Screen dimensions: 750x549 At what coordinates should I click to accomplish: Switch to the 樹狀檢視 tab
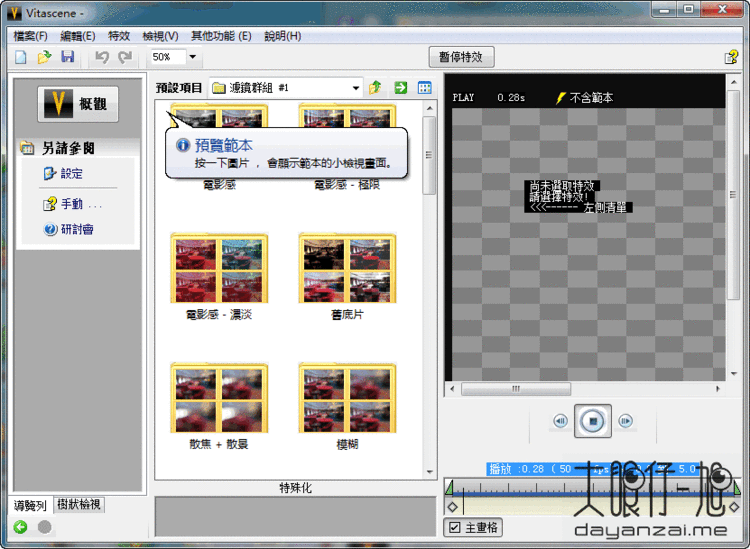point(78,504)
